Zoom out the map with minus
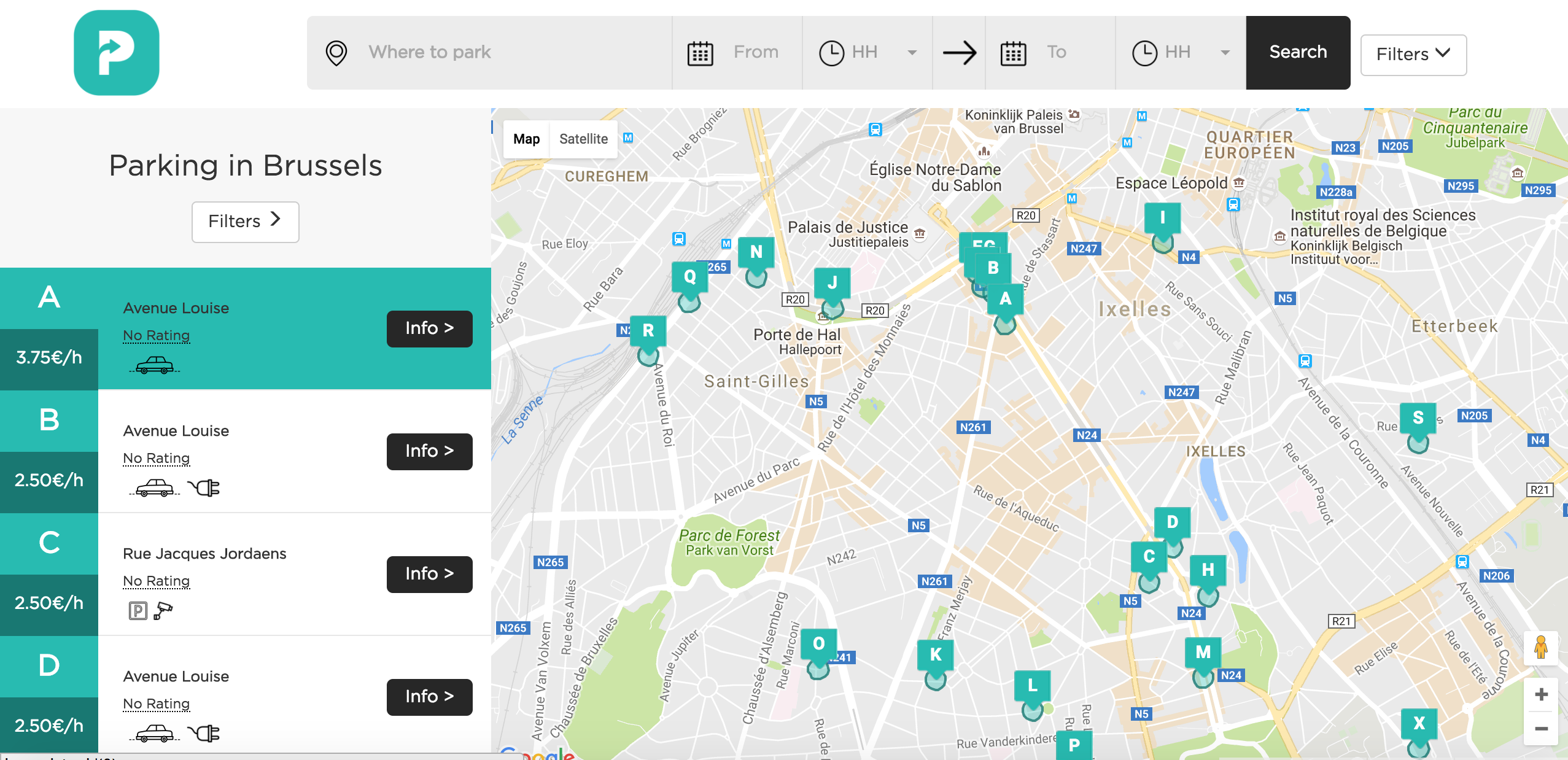Screen dimensions: 1568x760 pos(1541,729)
